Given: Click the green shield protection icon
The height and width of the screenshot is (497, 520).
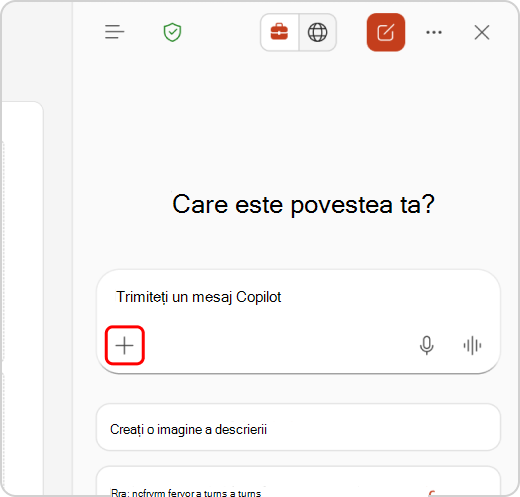Looking at the screenshot, I should [172, 32].
